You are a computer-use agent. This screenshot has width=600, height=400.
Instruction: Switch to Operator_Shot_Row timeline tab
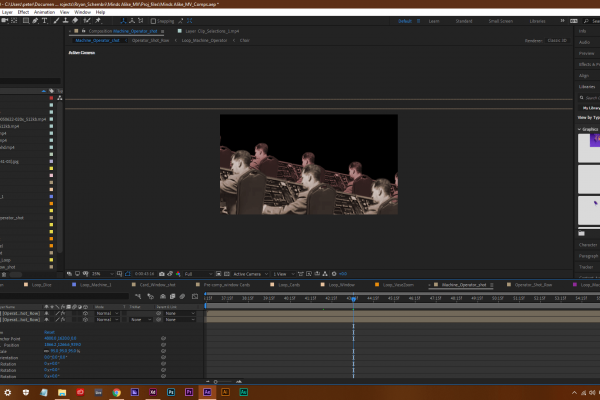click(533, 285)
